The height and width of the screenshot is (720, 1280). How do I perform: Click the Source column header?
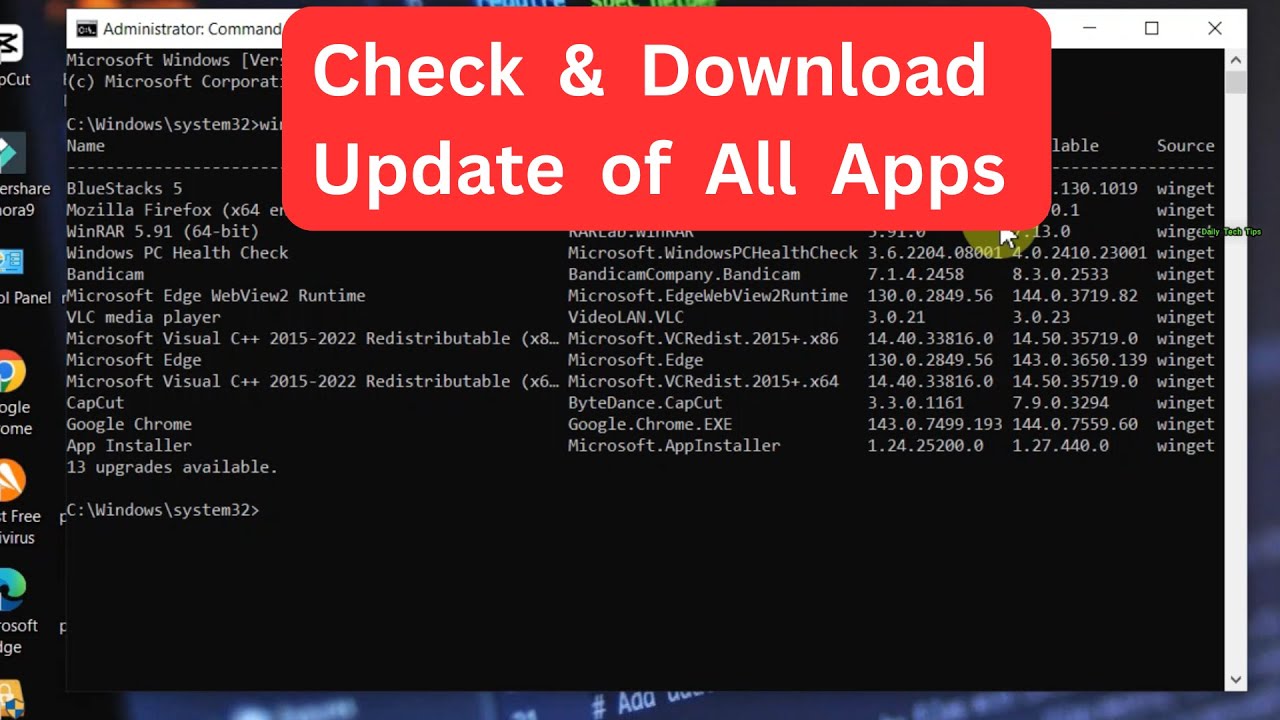click(1186, 146)
